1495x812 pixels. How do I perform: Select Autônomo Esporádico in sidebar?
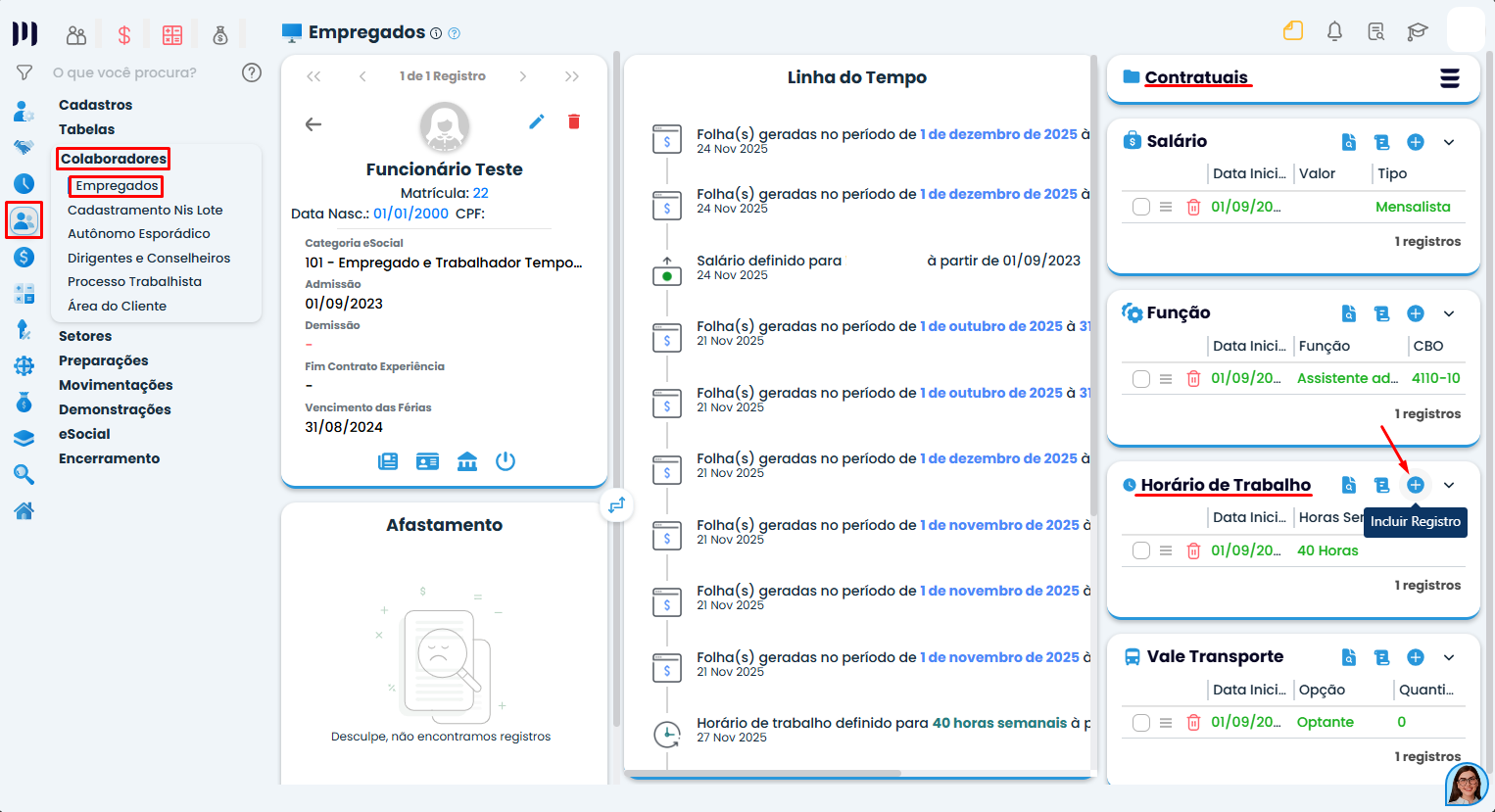click(139, 233)
